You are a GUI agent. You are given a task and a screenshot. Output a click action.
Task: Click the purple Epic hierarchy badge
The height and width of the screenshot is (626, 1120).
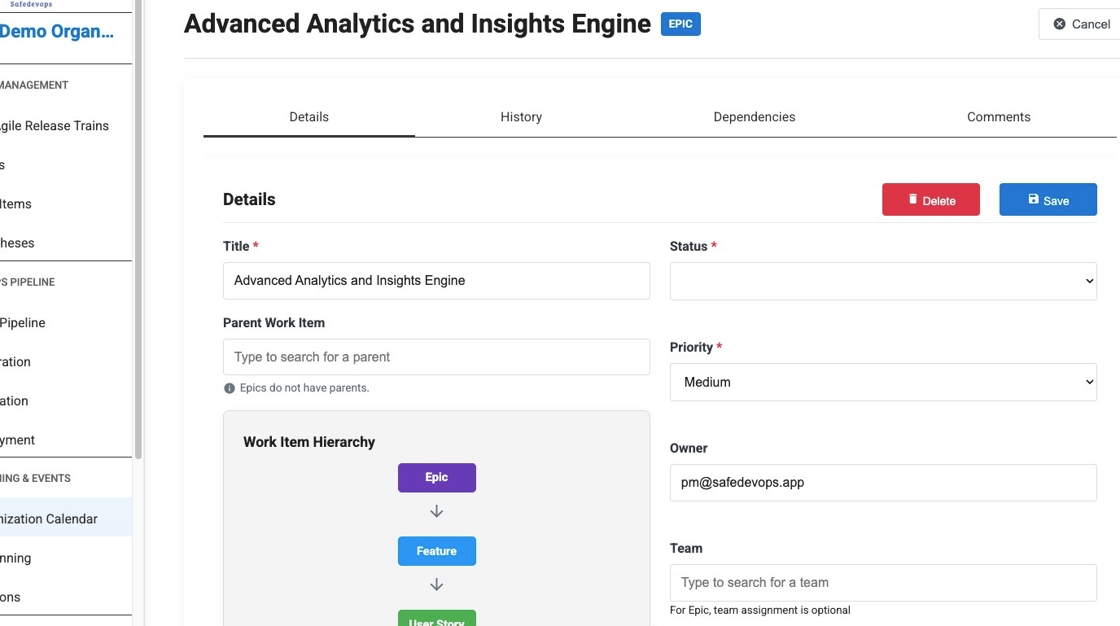pos(436,477)
